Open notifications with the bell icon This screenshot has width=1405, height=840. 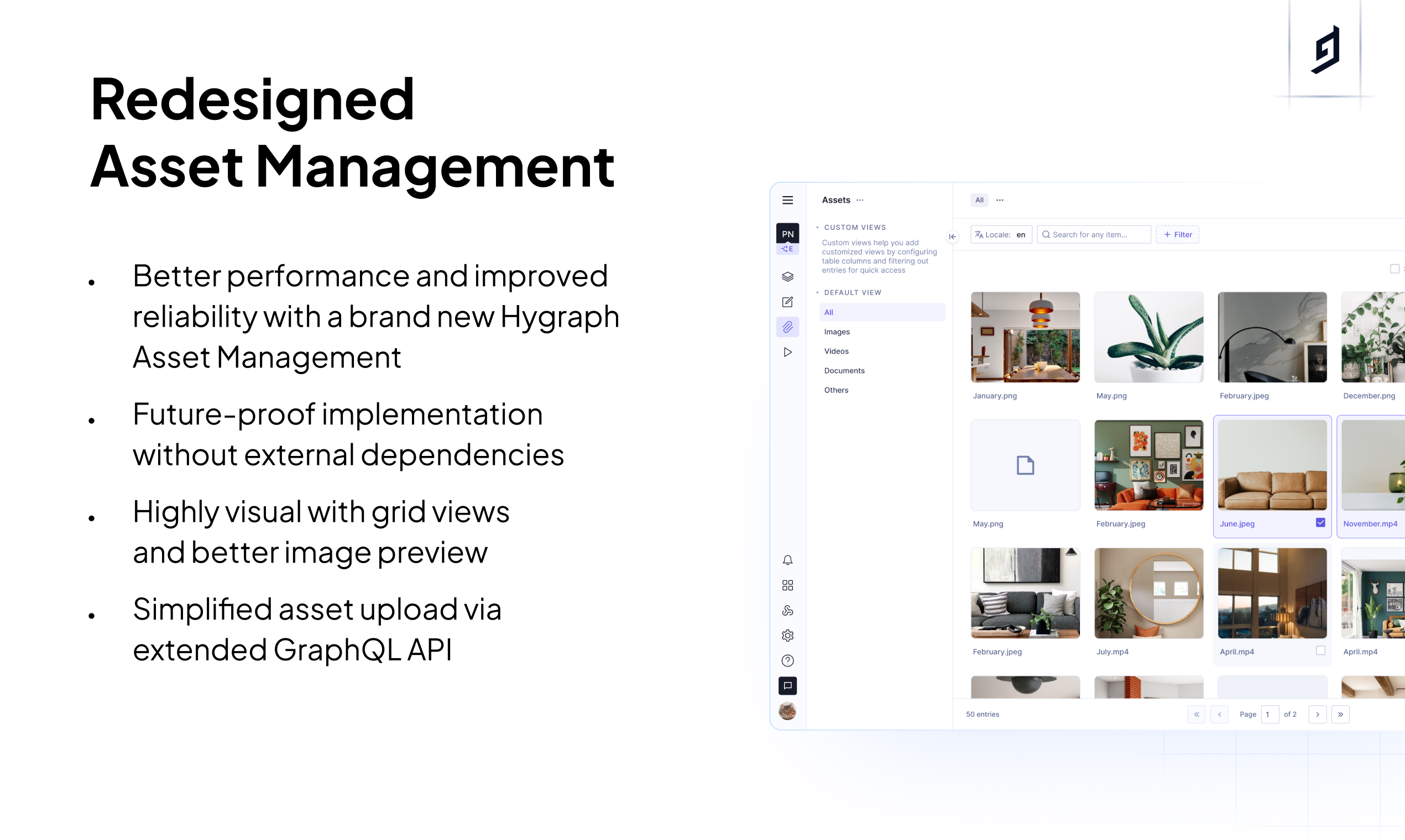[787, 560]
